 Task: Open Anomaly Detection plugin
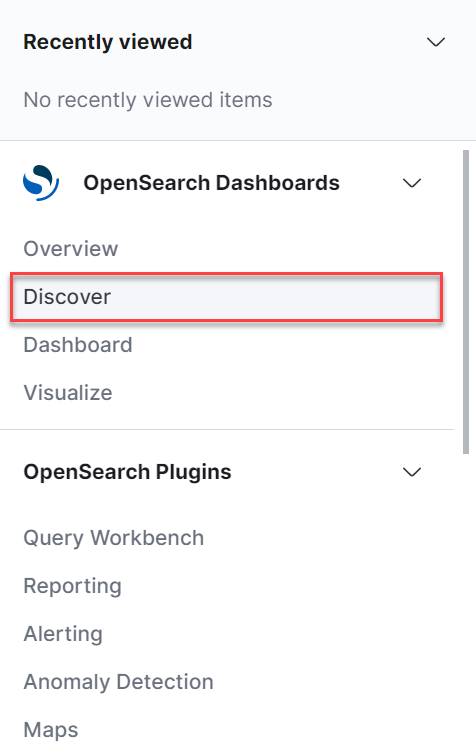click(x=119, y=682)
